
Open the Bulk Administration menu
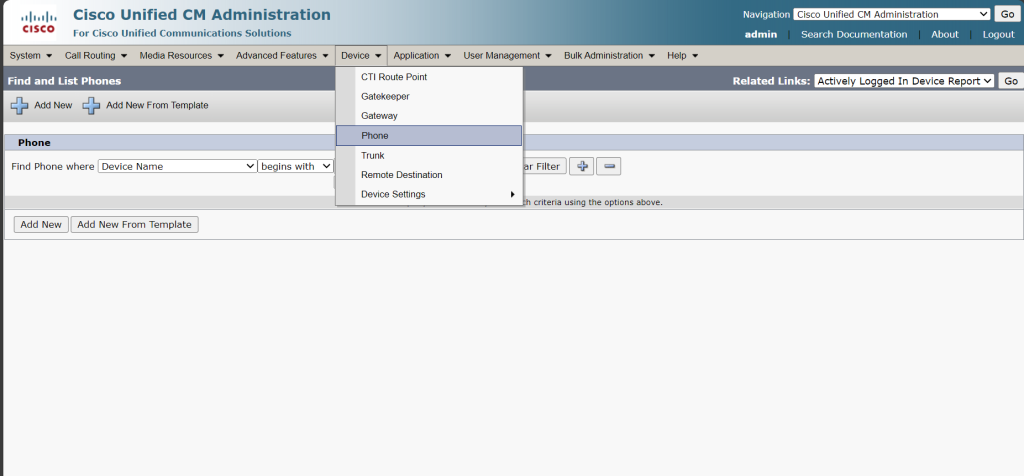tap(609, 55)
